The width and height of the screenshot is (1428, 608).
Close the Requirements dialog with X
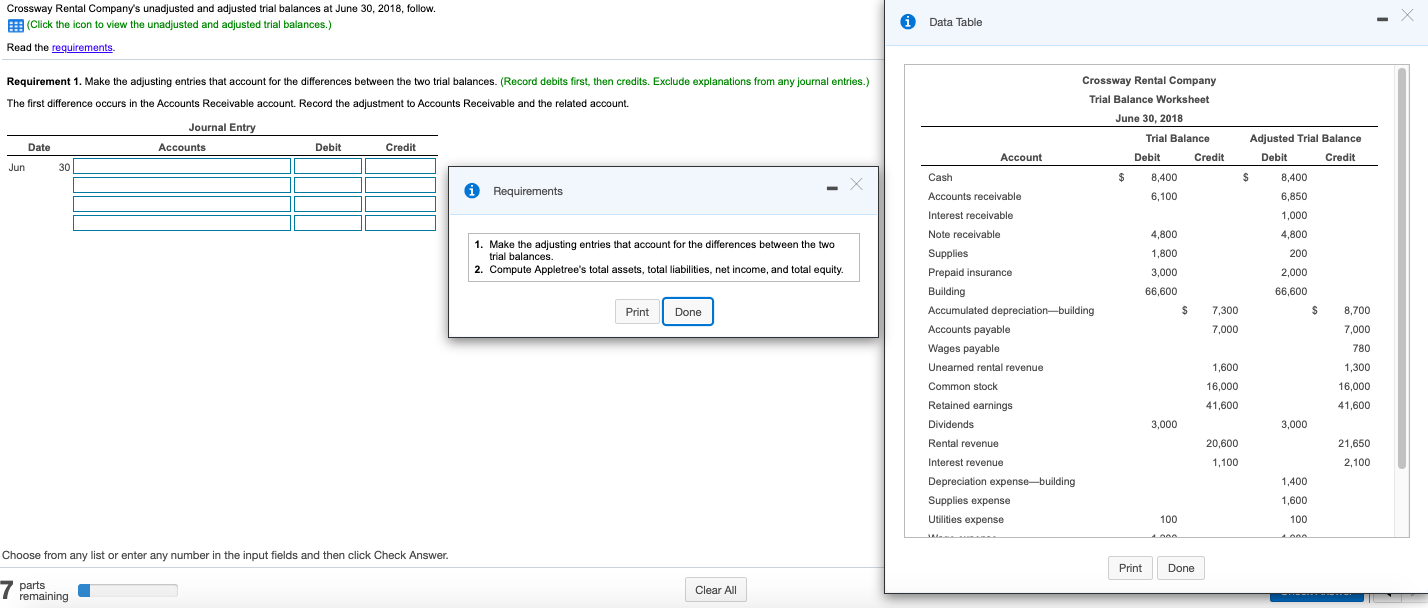coord(856,184)
